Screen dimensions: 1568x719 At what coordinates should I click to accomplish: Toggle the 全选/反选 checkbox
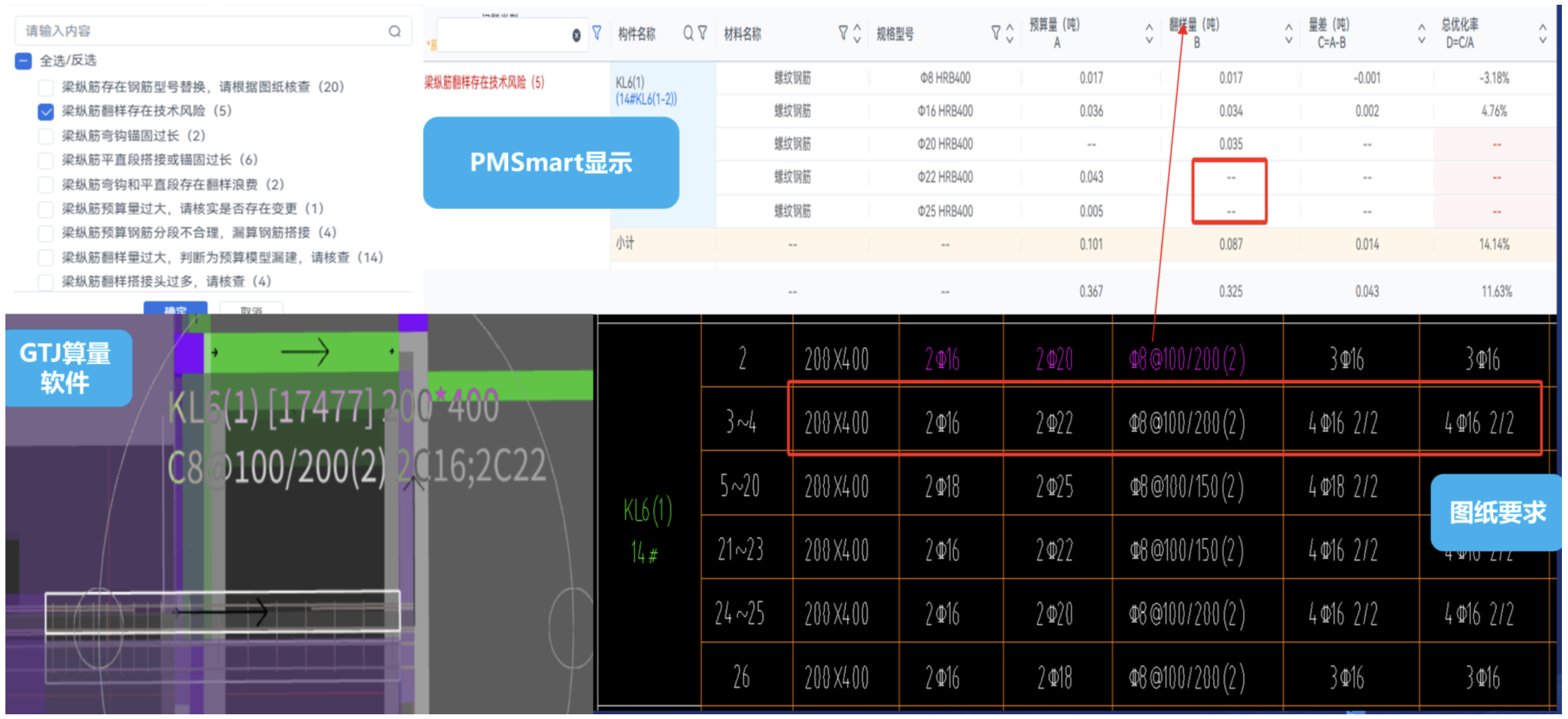pyautogui.click(x=23, y=61)
